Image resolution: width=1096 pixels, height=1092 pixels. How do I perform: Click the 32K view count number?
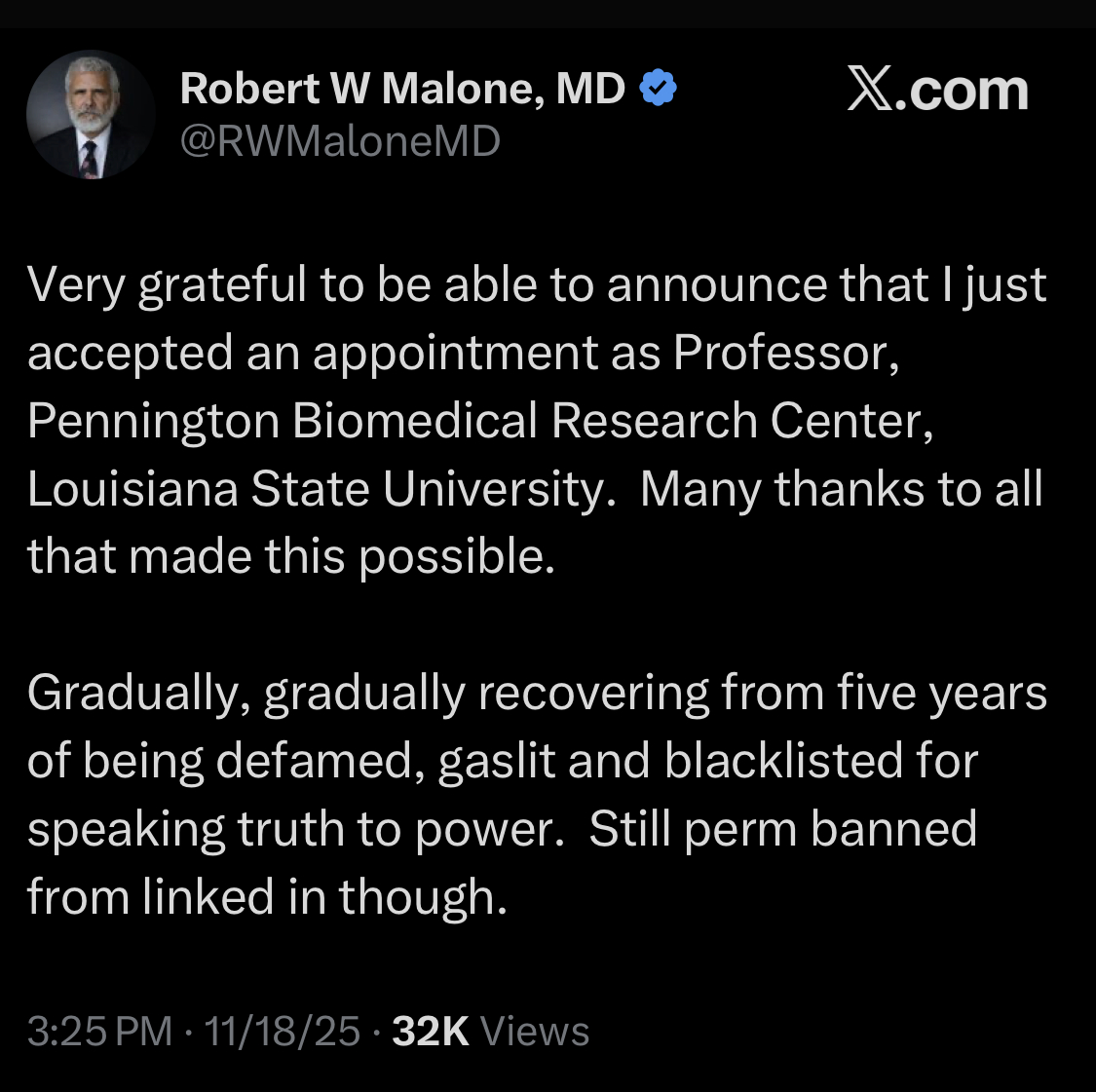[431, 1032]
